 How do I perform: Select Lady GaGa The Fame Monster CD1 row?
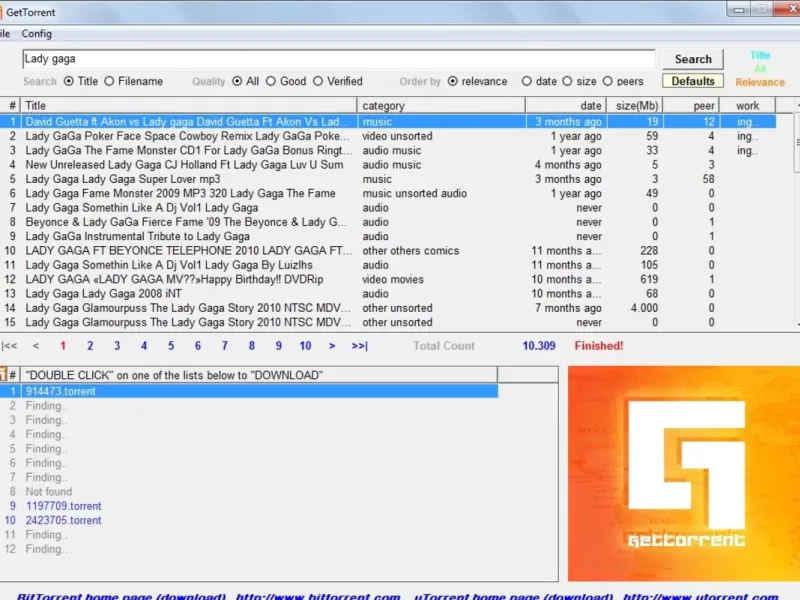[x=388, y=150]
